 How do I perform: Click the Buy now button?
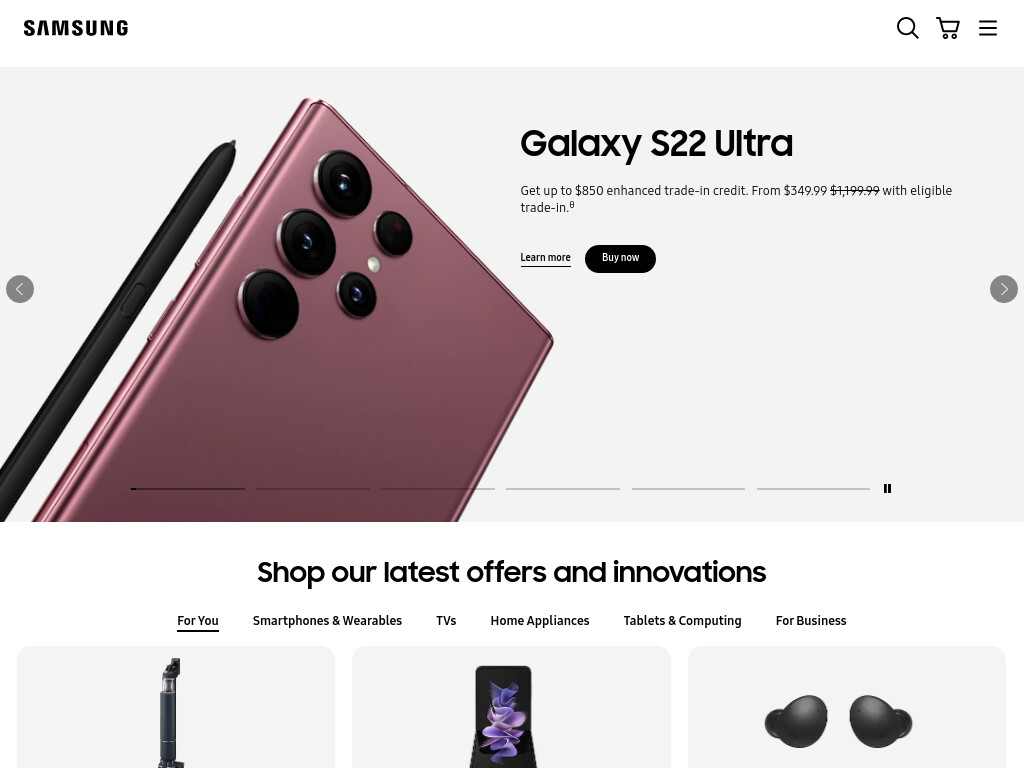(620, 259)
